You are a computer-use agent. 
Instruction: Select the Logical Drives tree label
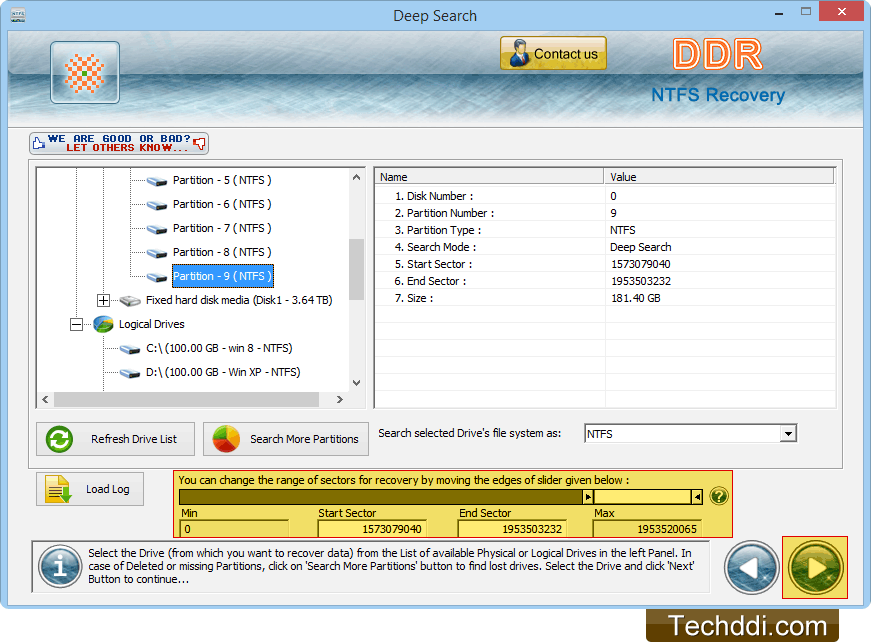(152, 324)
